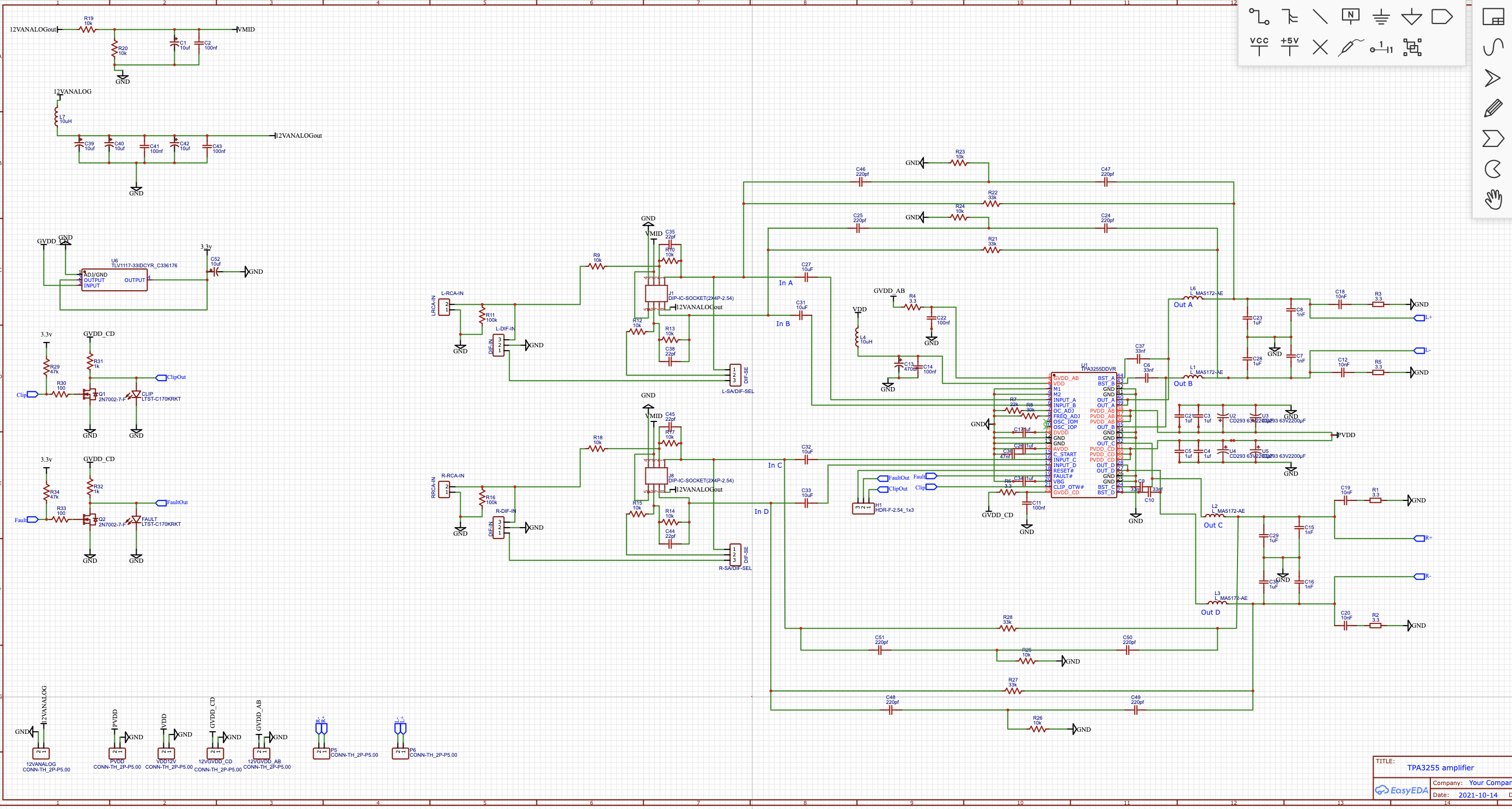The height and width of the screenshot is (809, 1512).
Task: Select the Wire drawing tool
Action: pyautogui.click(x=1258, y=16)
